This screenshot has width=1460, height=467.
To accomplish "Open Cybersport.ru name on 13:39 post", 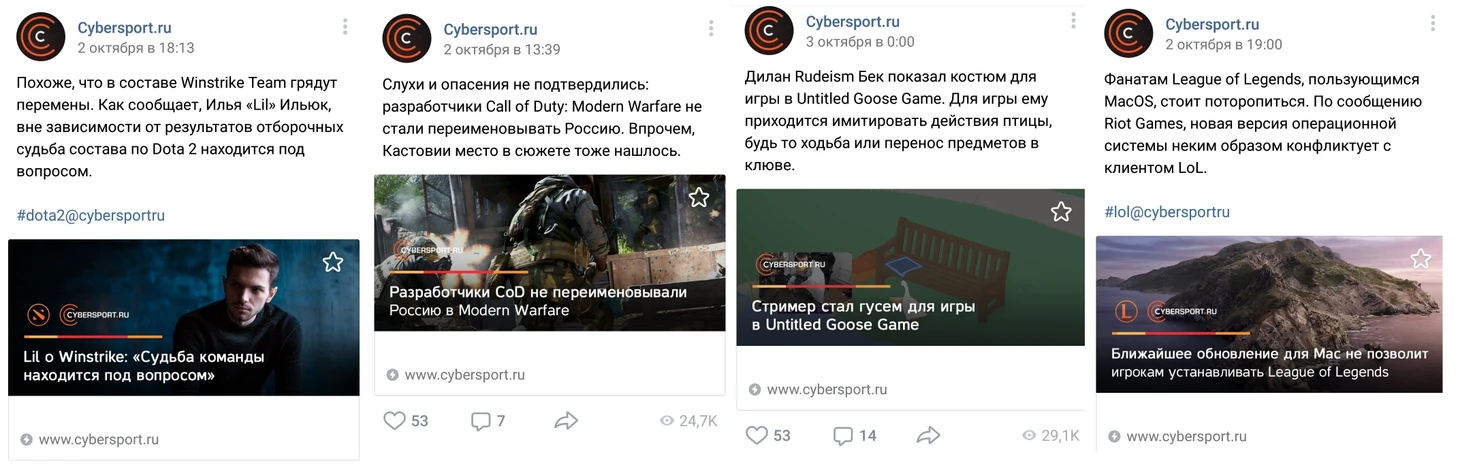I will click(490, 30).
